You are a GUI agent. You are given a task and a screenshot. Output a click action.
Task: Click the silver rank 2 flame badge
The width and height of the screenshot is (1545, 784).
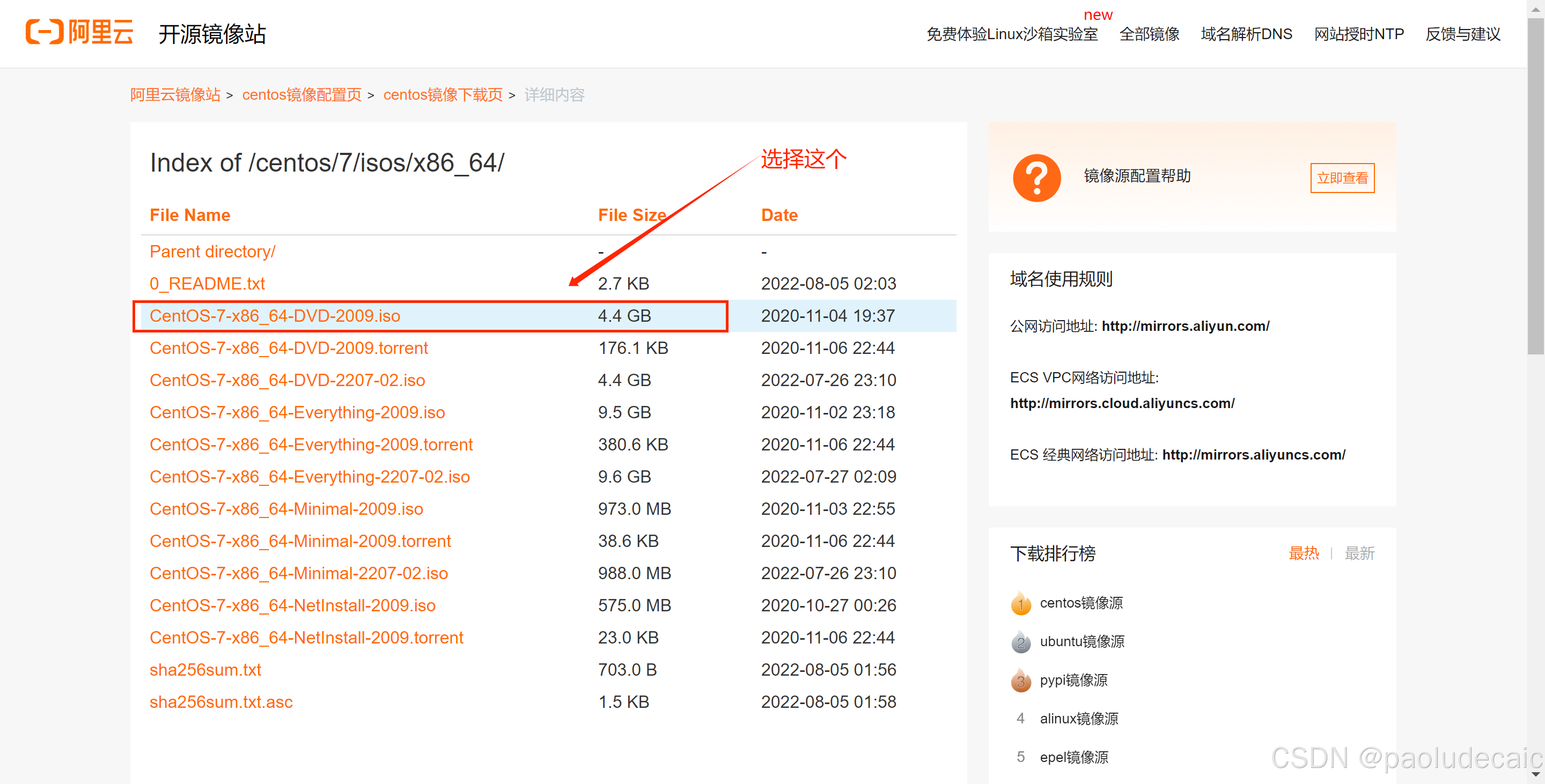click(x=1020, y=642)
